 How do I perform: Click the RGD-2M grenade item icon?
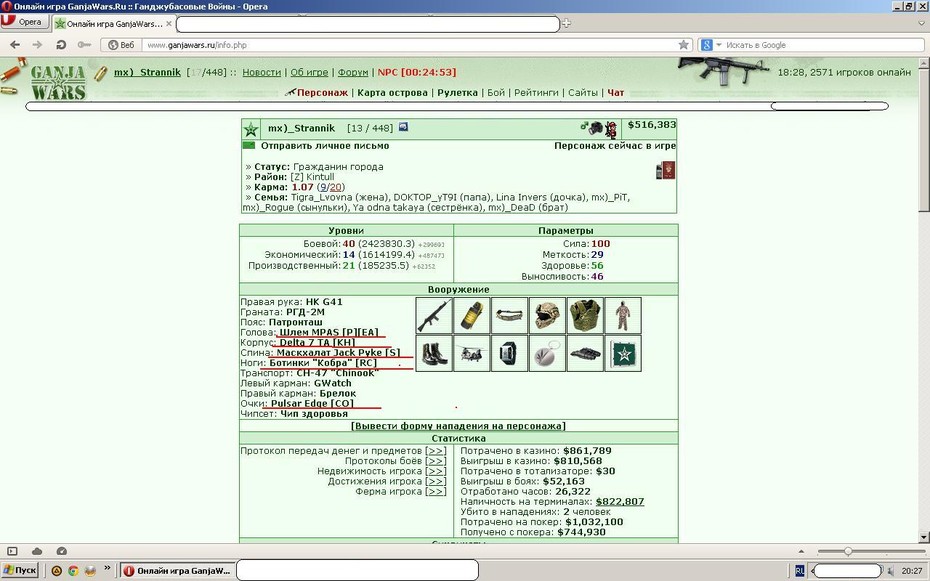coord(472,315)
